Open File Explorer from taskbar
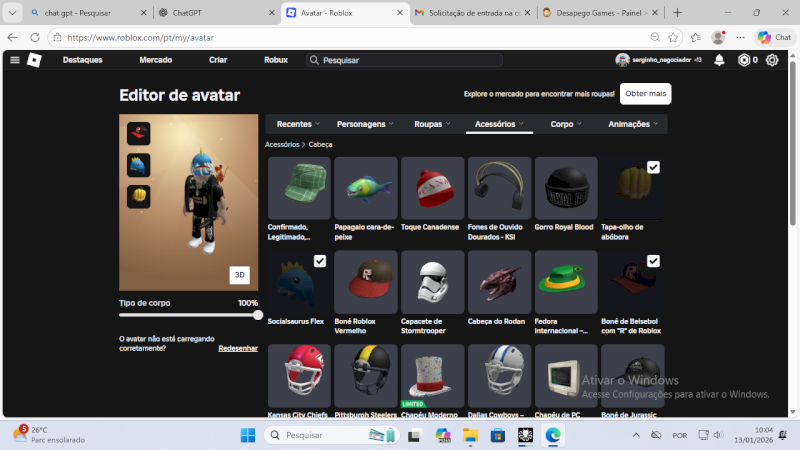The width and height of the screenshot is (800, 450). [470, 435]
